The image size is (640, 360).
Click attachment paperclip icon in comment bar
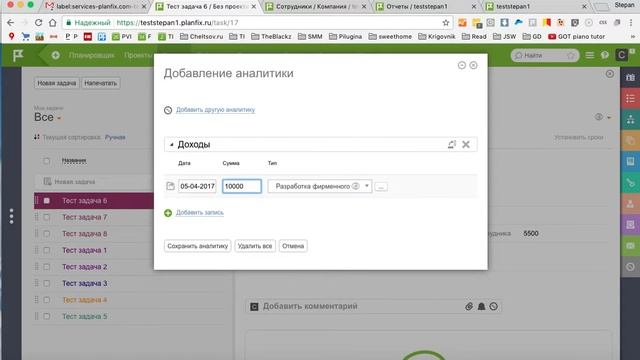click(469, 307)
